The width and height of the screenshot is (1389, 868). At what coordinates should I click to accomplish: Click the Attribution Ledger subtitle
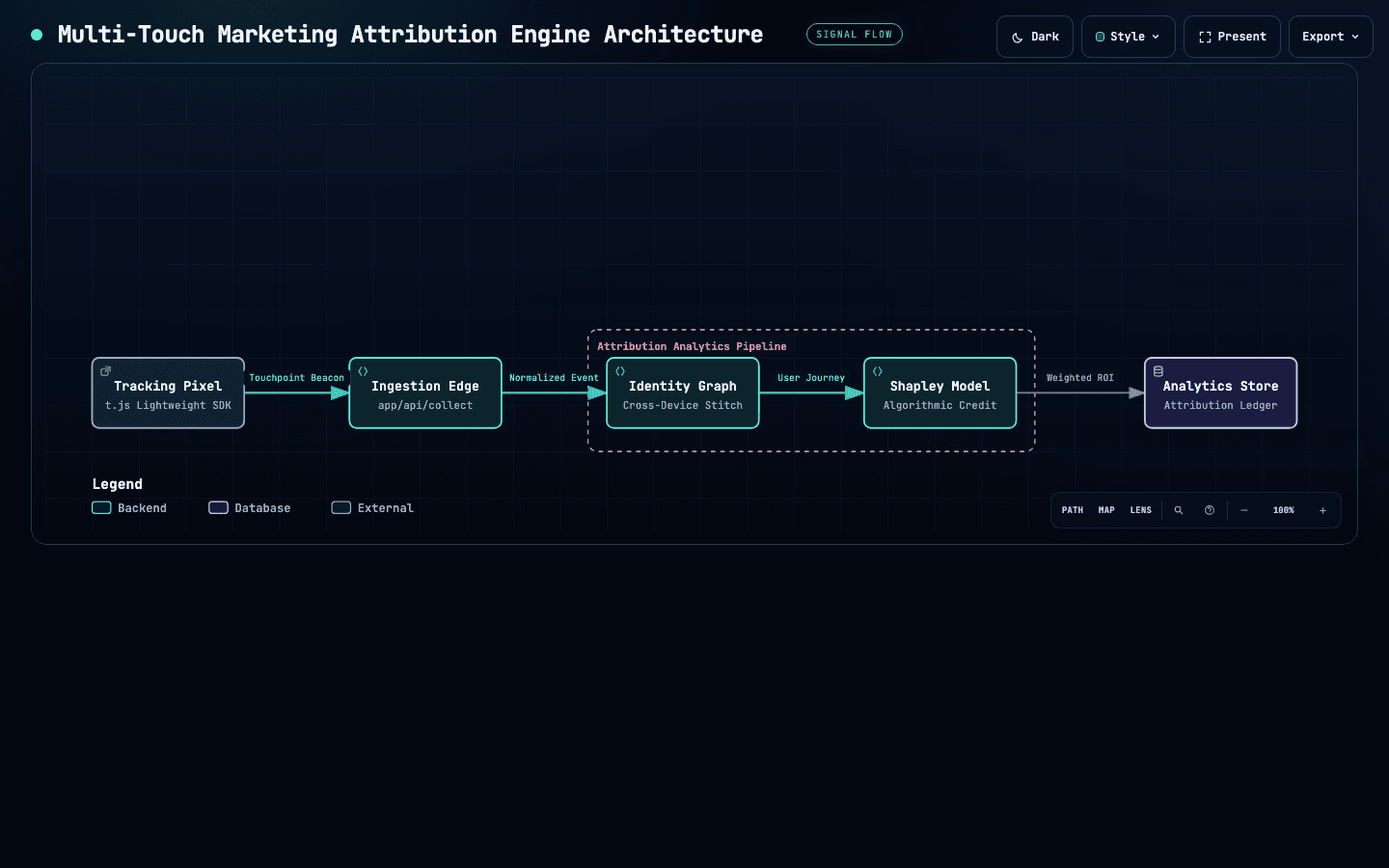(x=1220, y=406)
